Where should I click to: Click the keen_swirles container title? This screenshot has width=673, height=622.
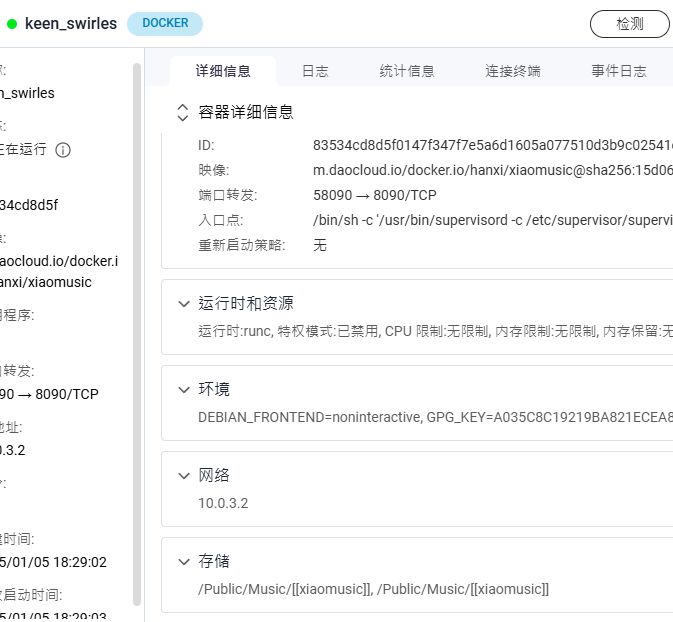pyautogui.click(x=70, y=23)
